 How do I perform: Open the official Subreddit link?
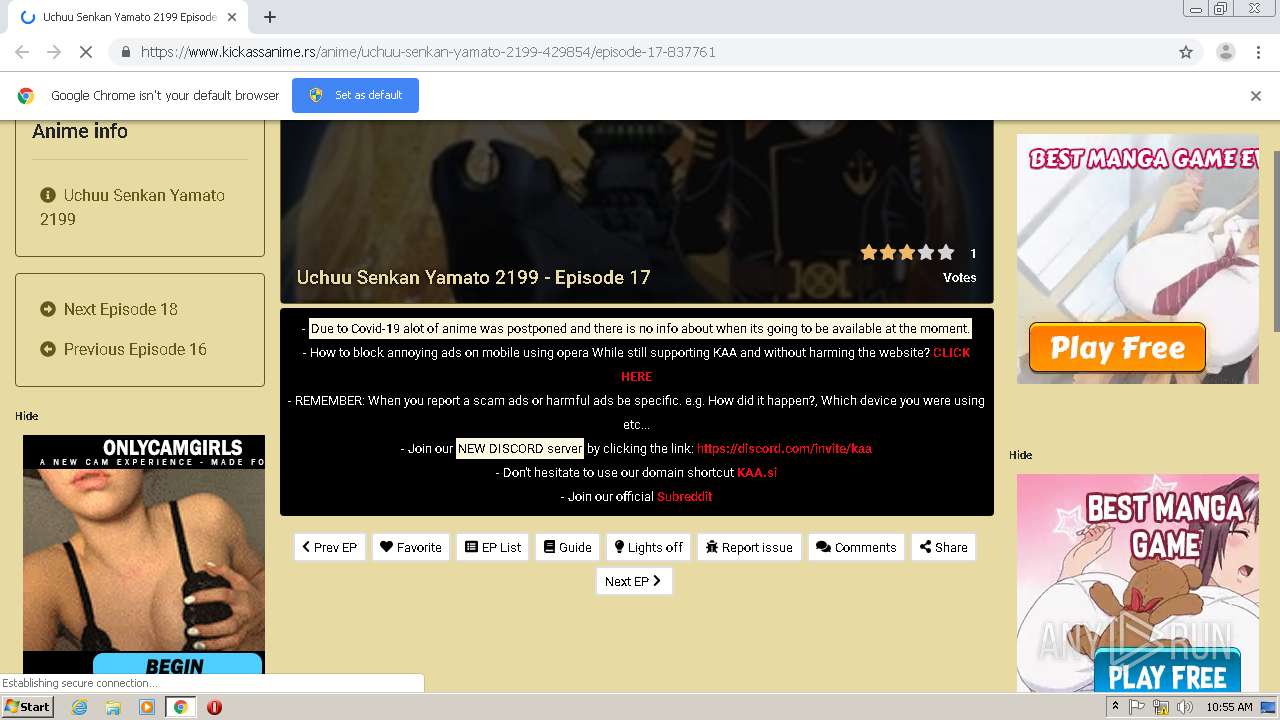(684, 497)
